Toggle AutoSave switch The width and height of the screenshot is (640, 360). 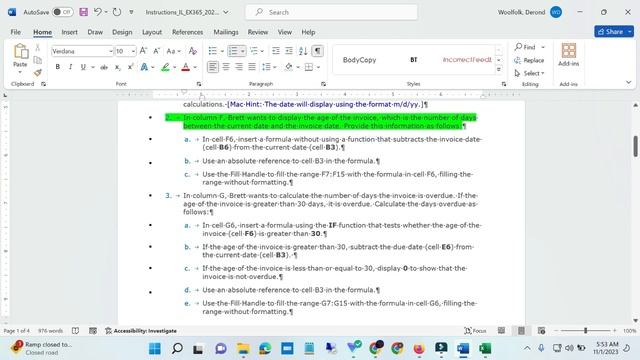63,12
